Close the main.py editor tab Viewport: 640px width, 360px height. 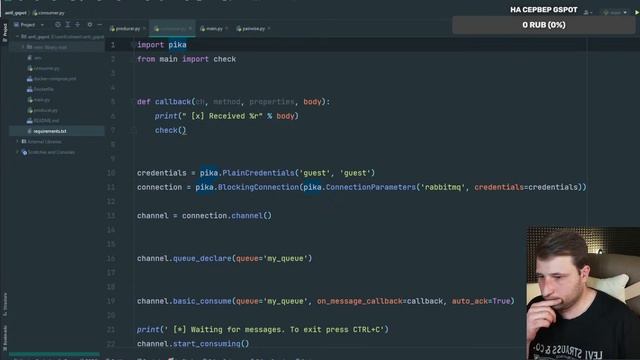[x=227, y=29]
